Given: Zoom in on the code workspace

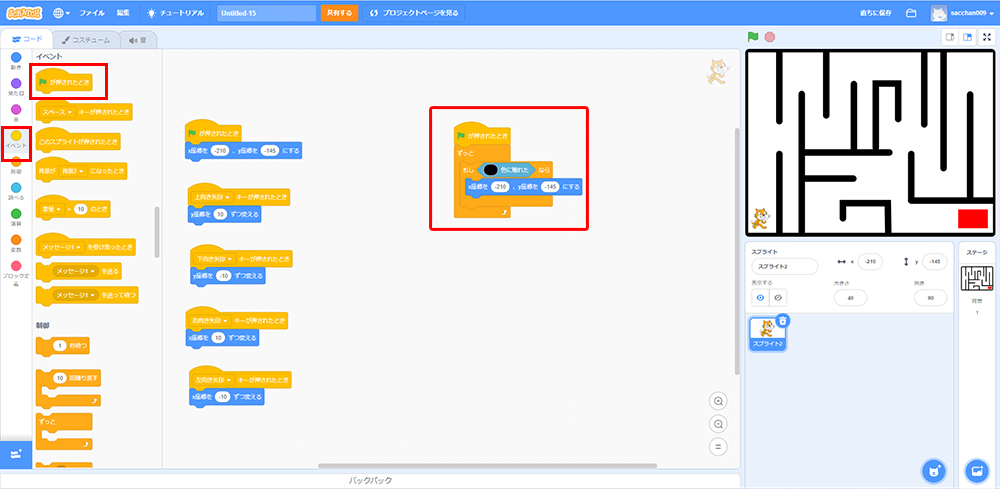Looking at the screenshot, I should click(718, 401).
